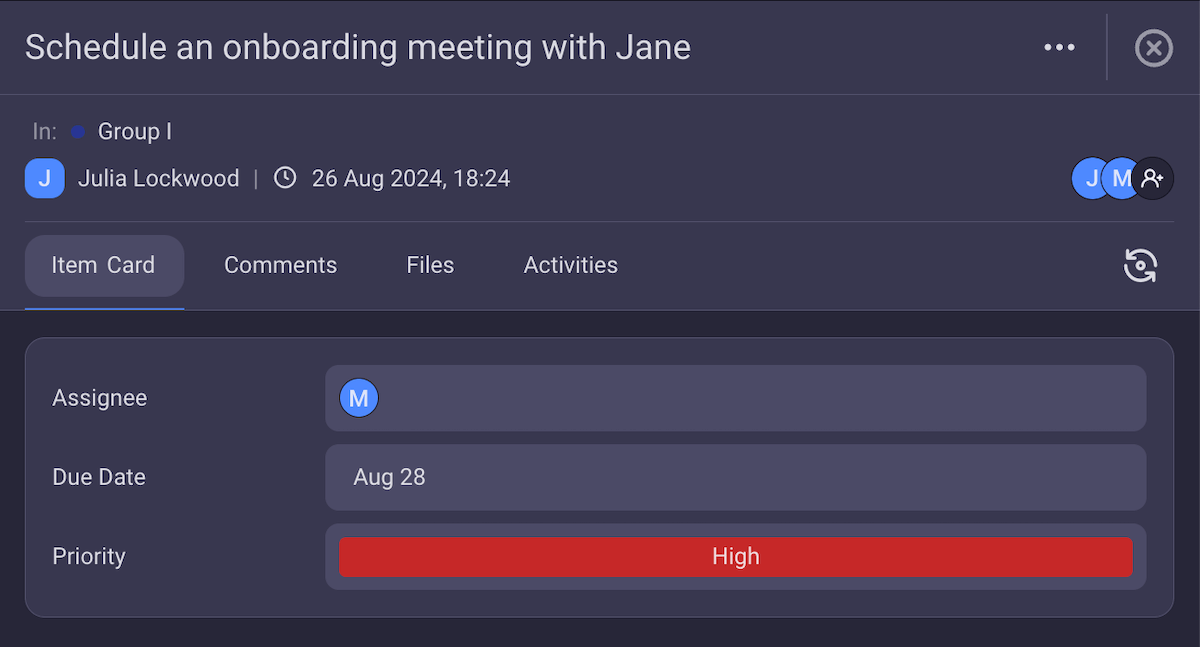Close the item card panel
Image resolution: width=1200 pixels, height=647 pixels.
click(1153, 47)
